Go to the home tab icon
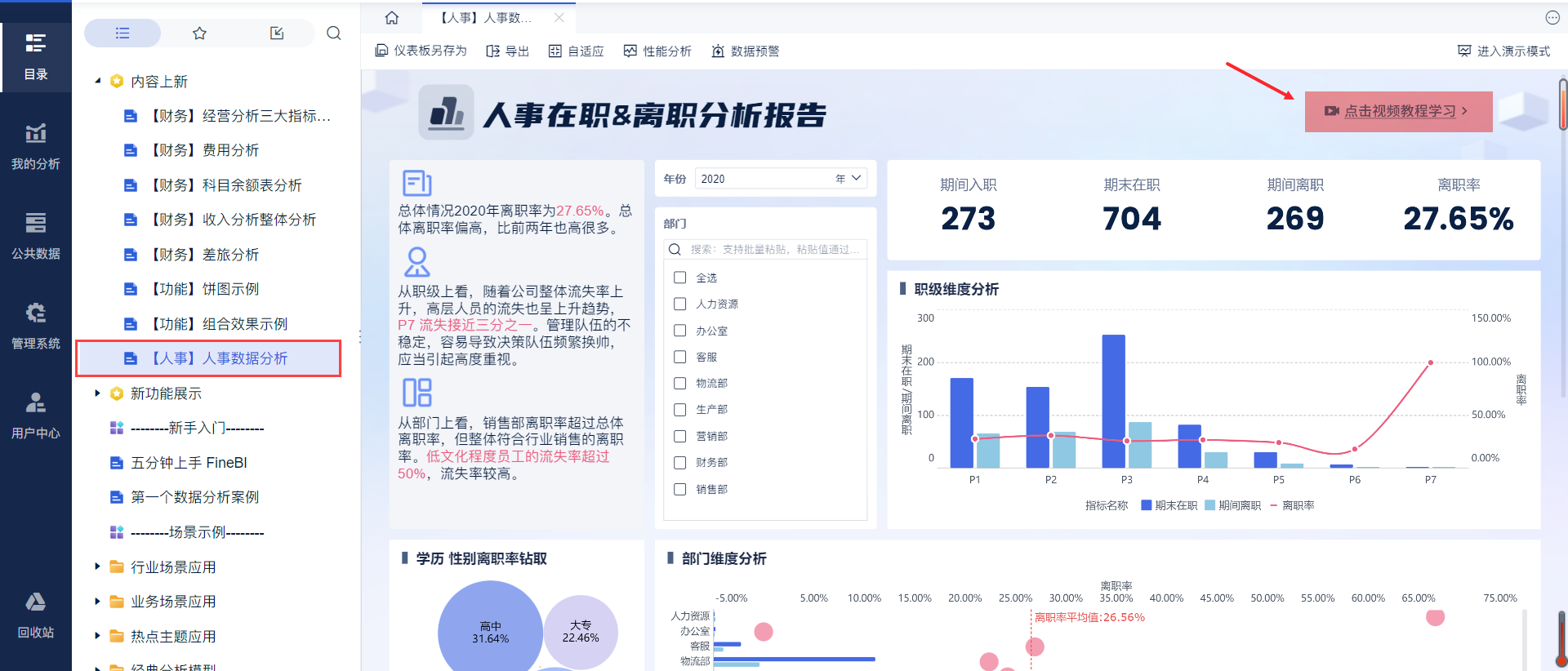Screen dimensions: 1568x671 392,17
